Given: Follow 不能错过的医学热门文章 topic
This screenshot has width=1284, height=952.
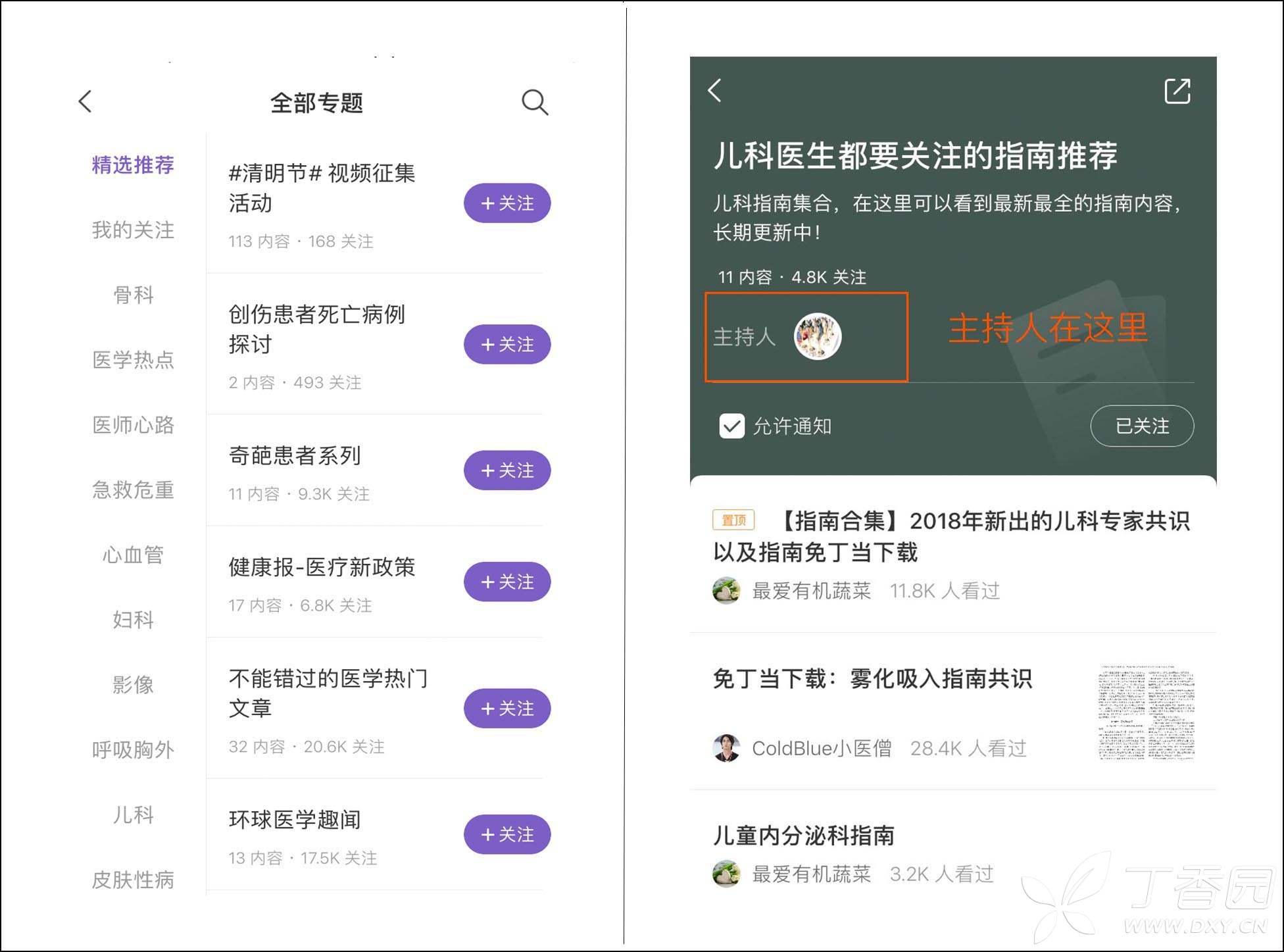Looking at the screenshot, I should tap(507, 709).
